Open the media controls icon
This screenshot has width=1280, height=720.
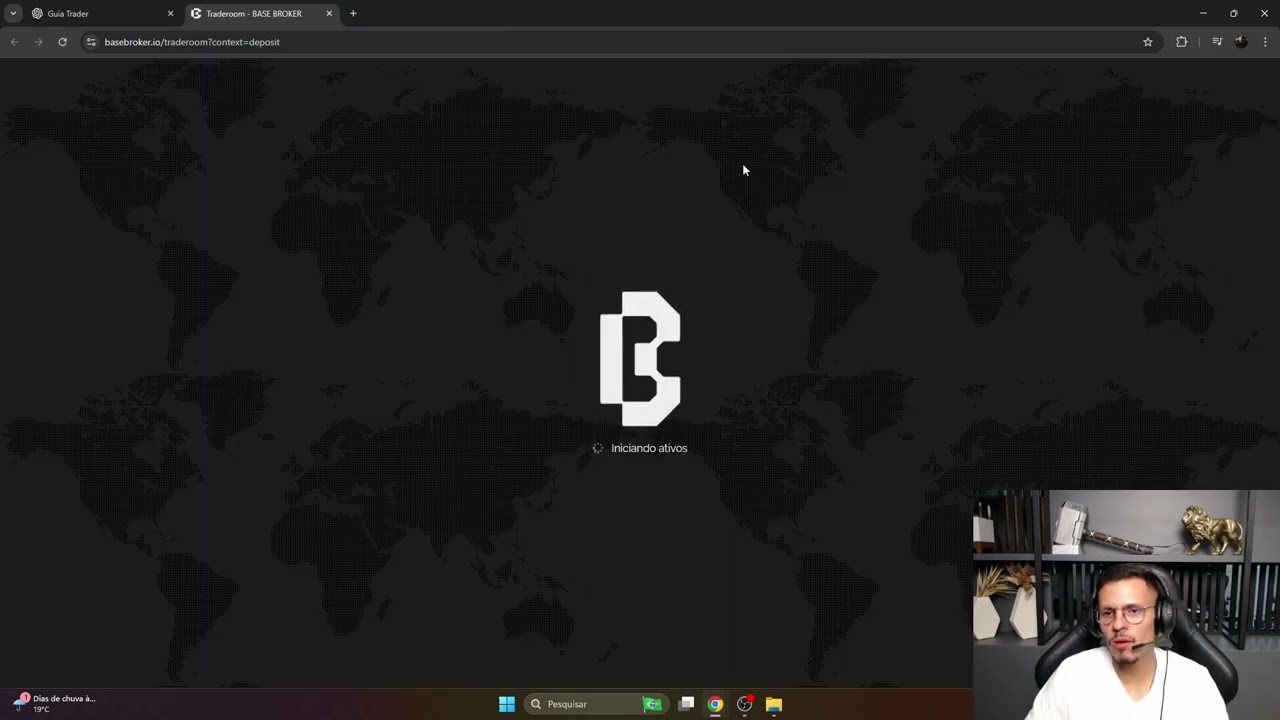pos(1217,42)
